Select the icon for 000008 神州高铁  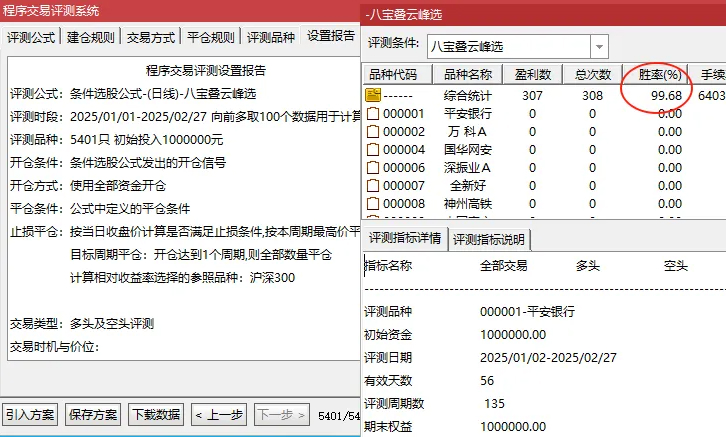(x=373, y=204)
